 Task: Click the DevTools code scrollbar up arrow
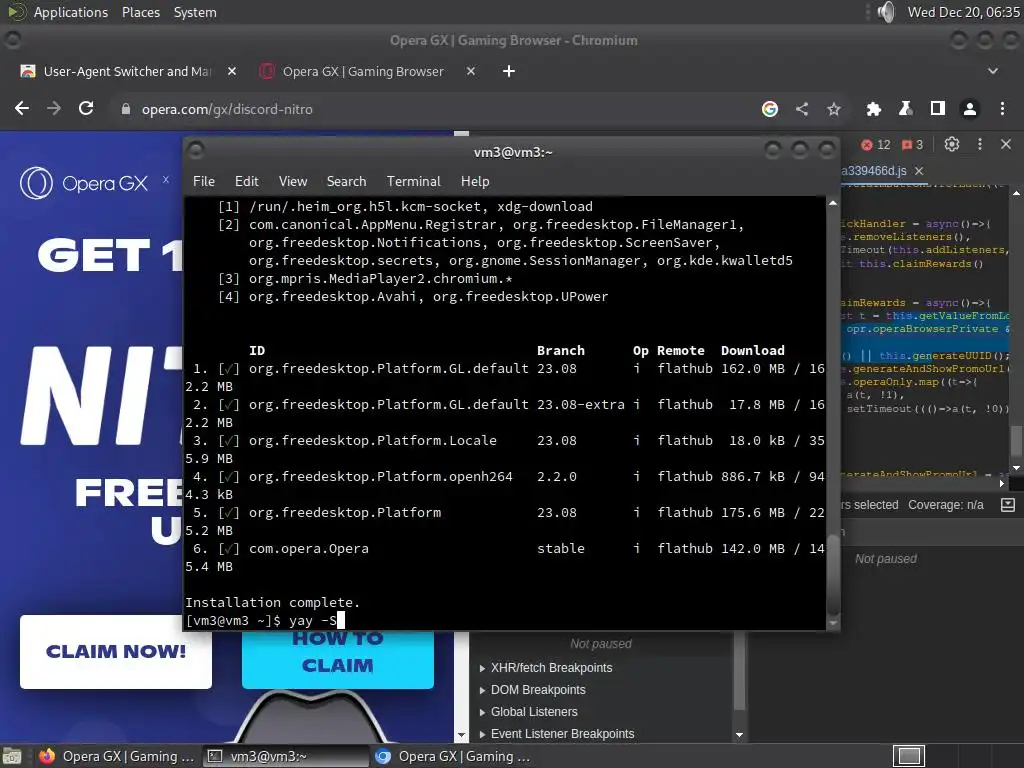[x=1016, y=194]
